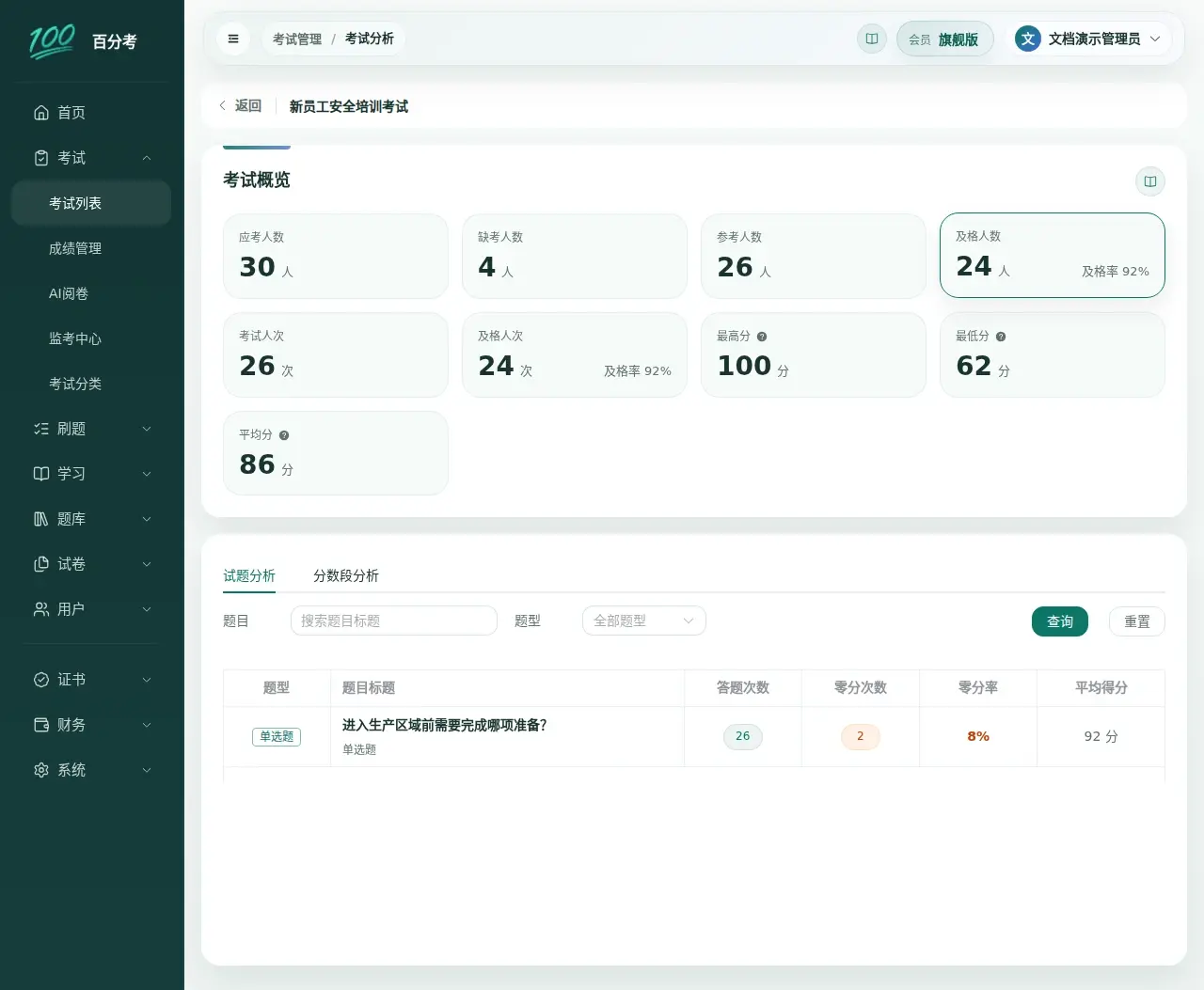Expand the 刷题 menu chevron
This screenshot has height=990, width=1204.
tap(147, 429)
